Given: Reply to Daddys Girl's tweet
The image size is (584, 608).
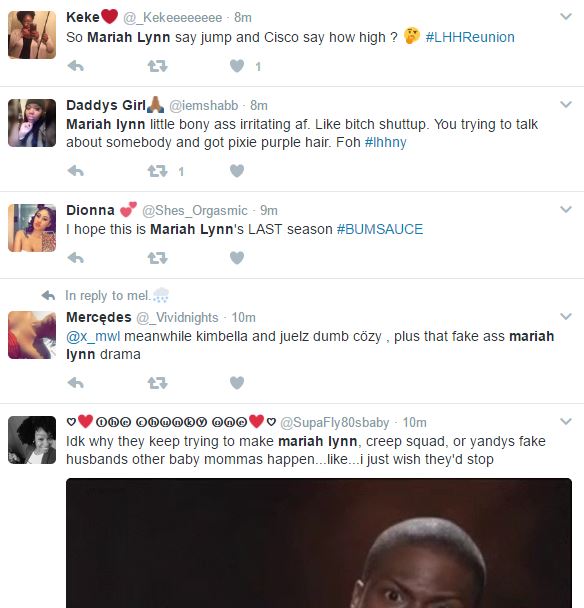Looking at the screenshot, I should coord(76,171).
